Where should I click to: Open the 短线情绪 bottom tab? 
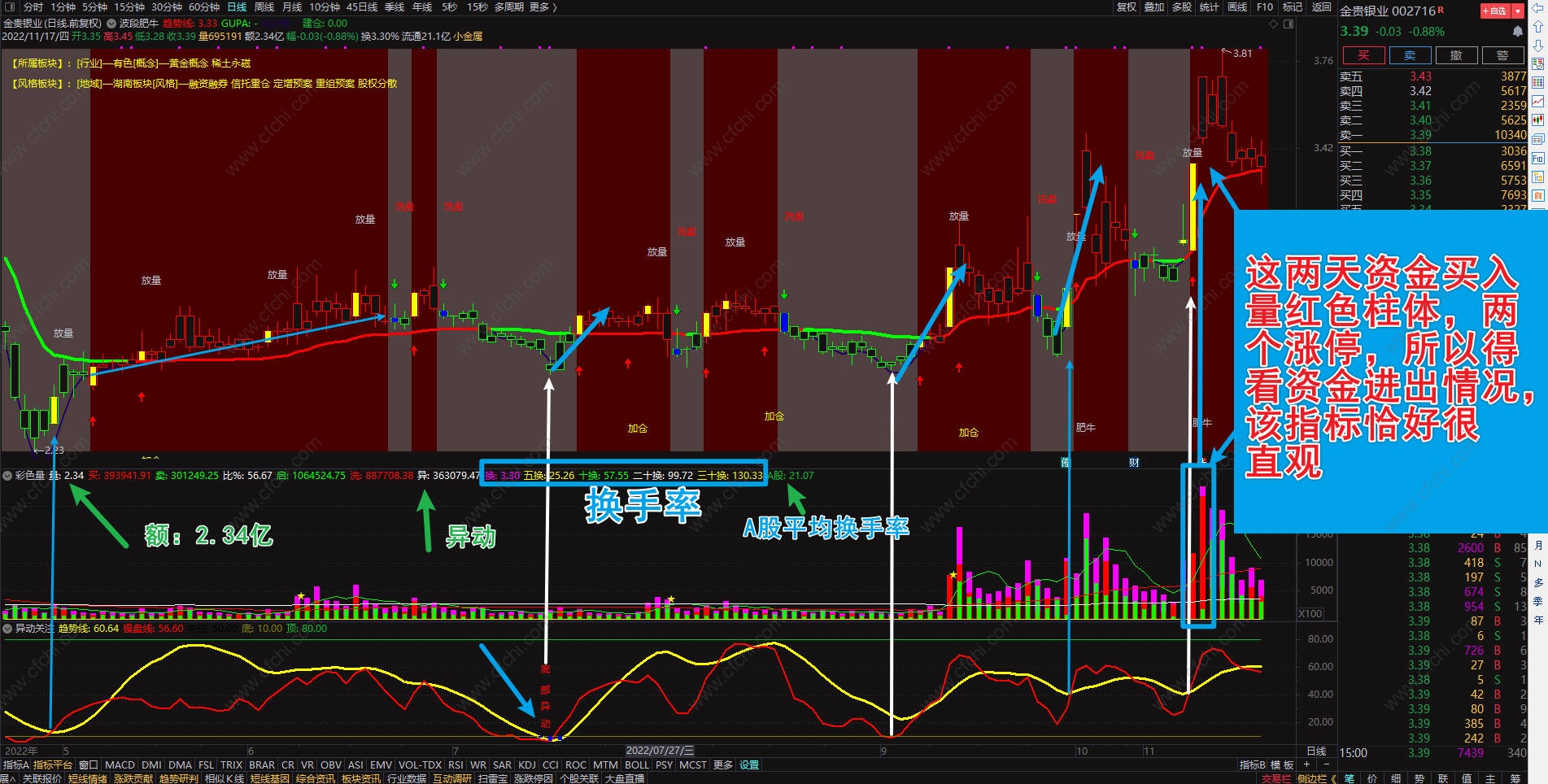coord(88,778)
